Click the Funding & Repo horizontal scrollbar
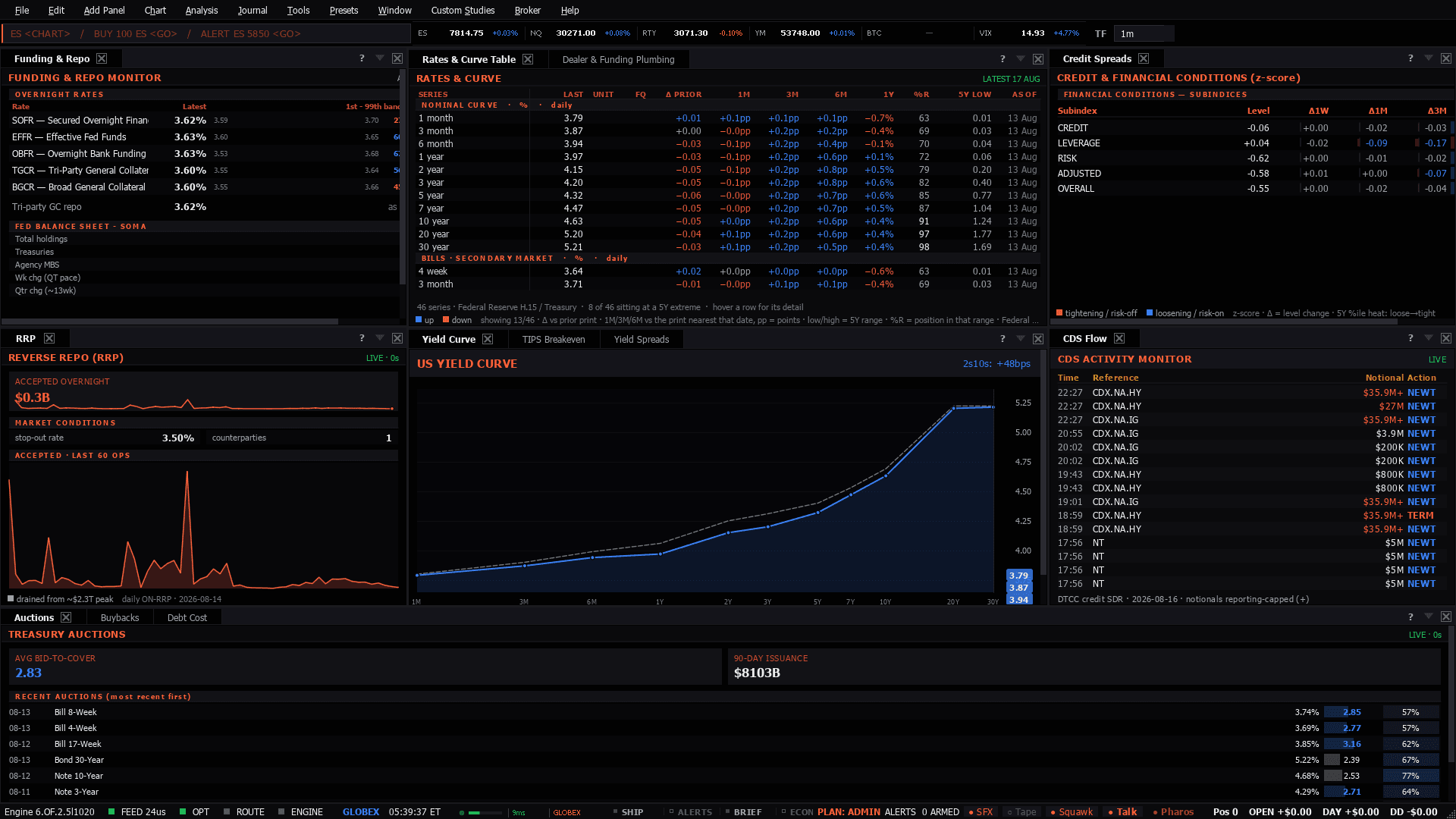The width and height of the screenshot is (1456, 819). (x=170, y=322)
